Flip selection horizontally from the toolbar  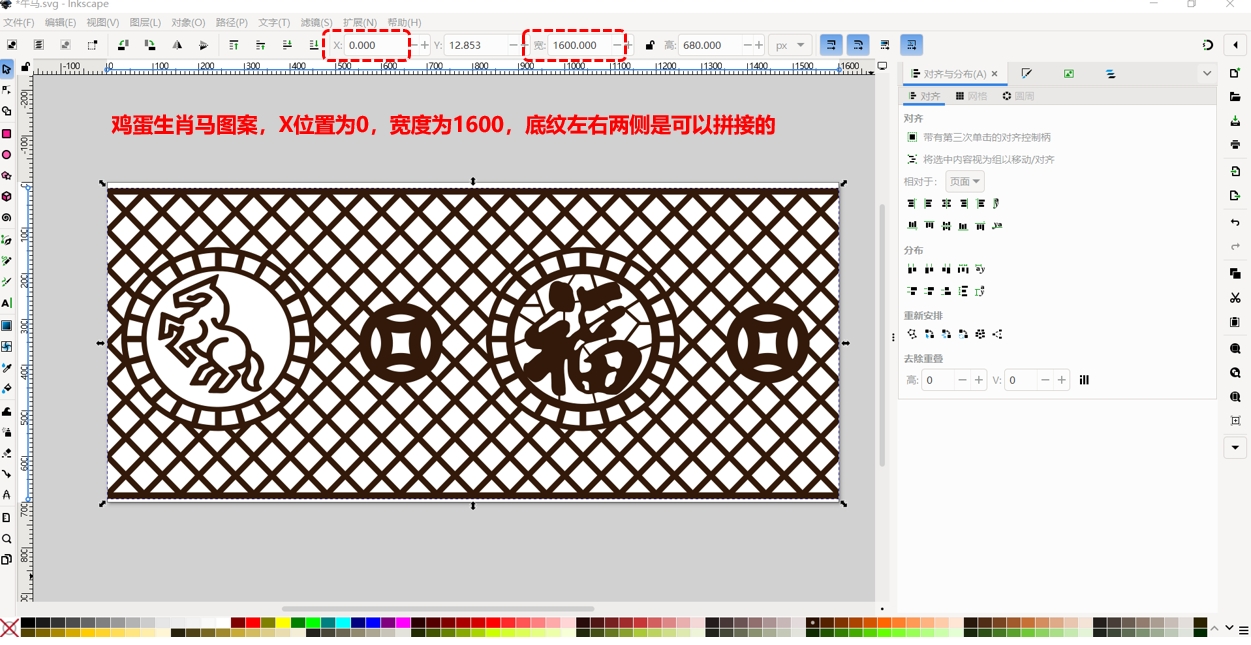tap(177, 45)
